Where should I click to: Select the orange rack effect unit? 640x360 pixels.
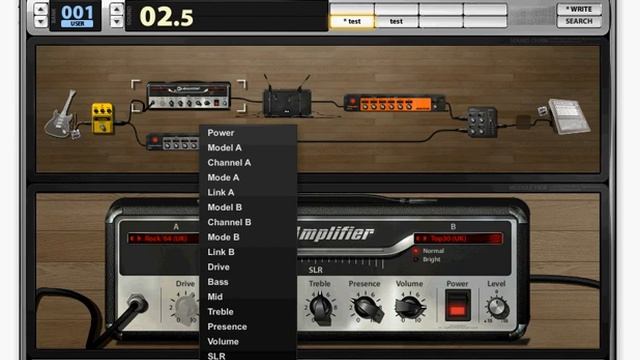tap(394, 103)
